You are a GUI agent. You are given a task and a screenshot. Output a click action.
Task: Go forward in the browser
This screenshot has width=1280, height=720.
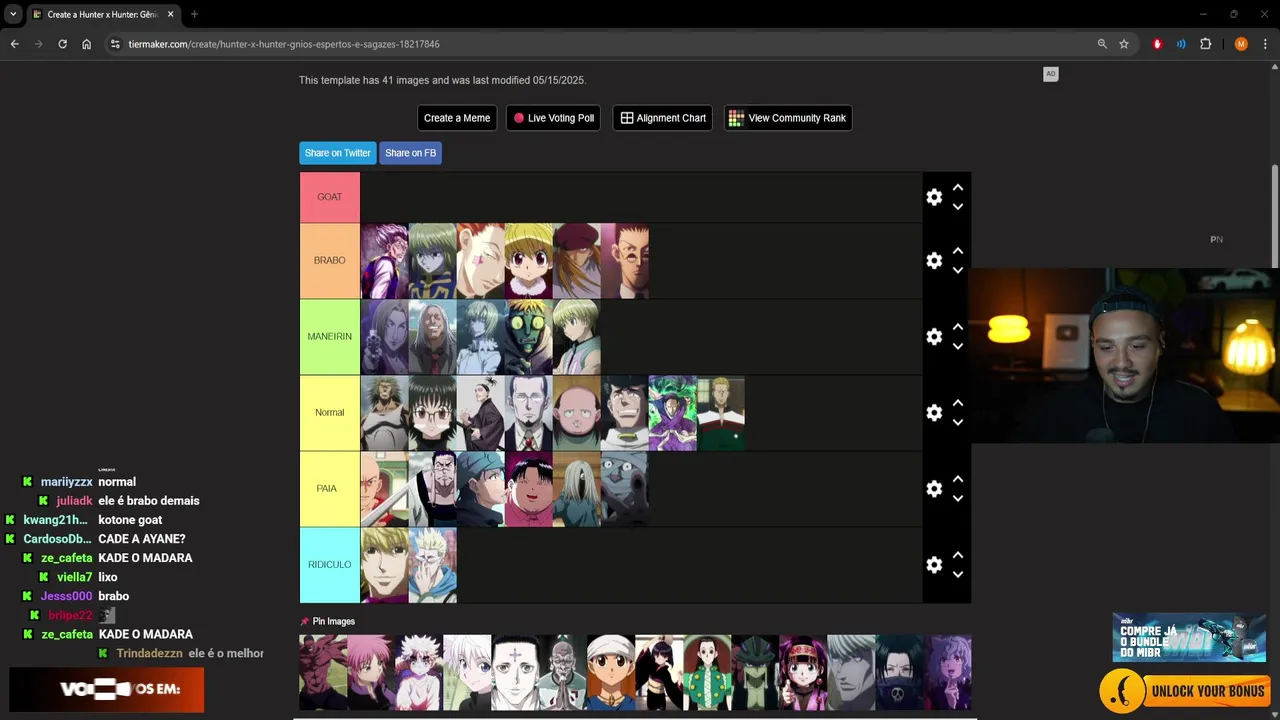pos(39,44)
